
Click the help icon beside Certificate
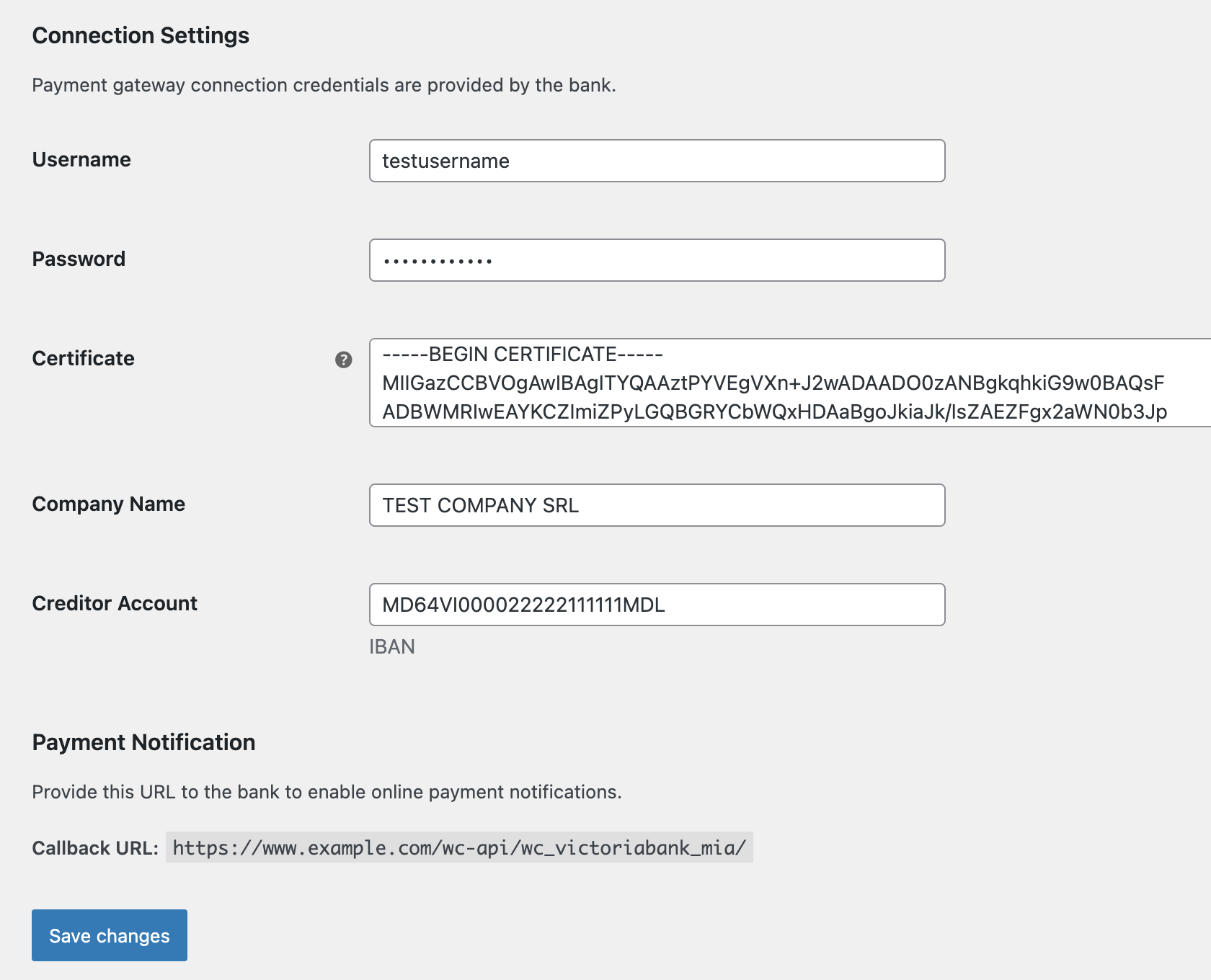click(x=344, y=360)
